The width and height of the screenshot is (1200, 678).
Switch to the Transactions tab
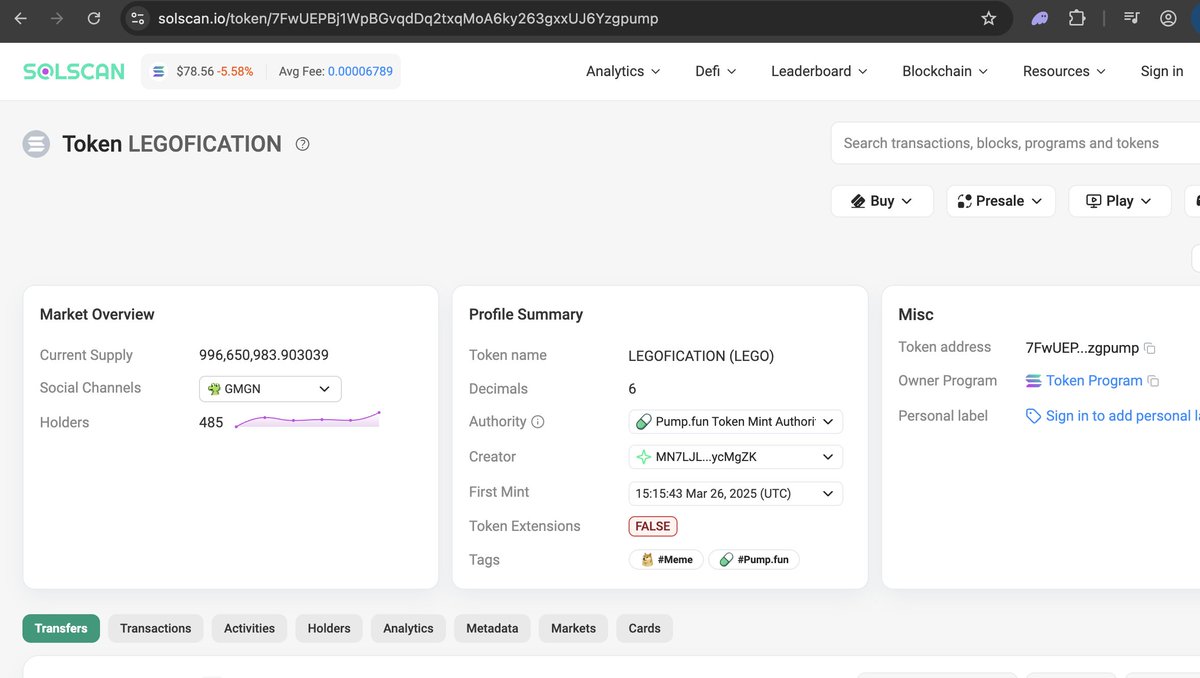tap(156, 628)
